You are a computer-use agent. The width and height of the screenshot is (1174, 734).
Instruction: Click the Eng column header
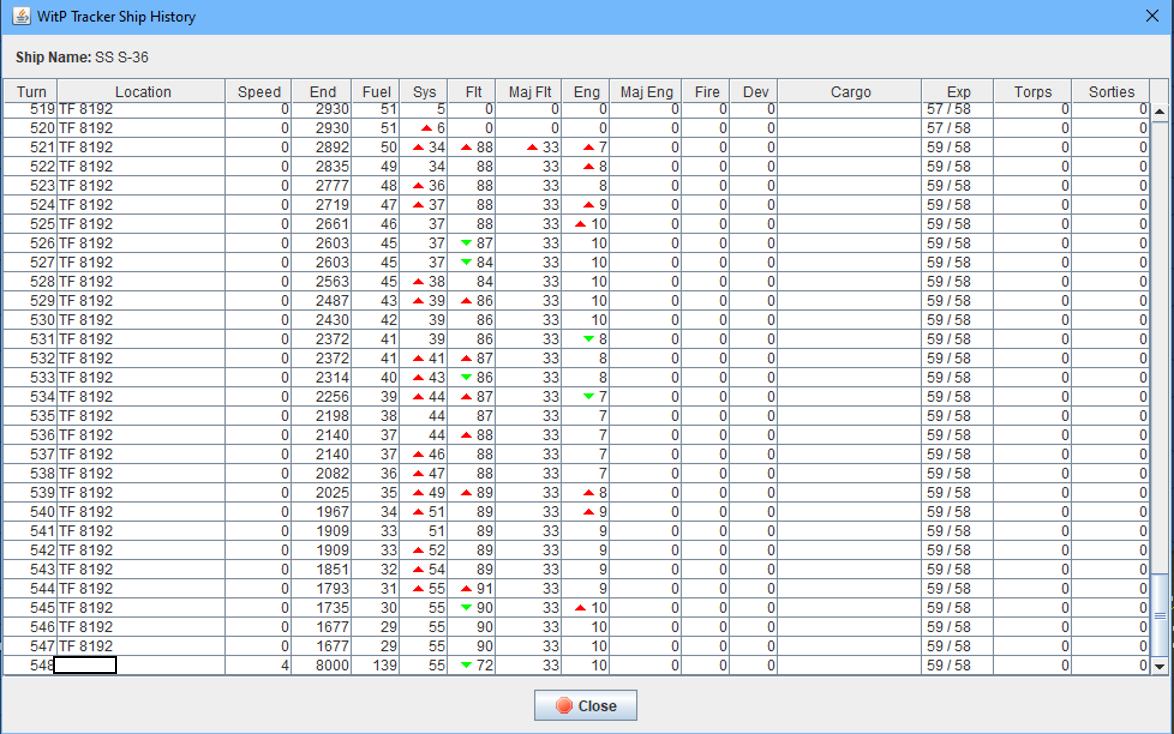pos(586,92)
